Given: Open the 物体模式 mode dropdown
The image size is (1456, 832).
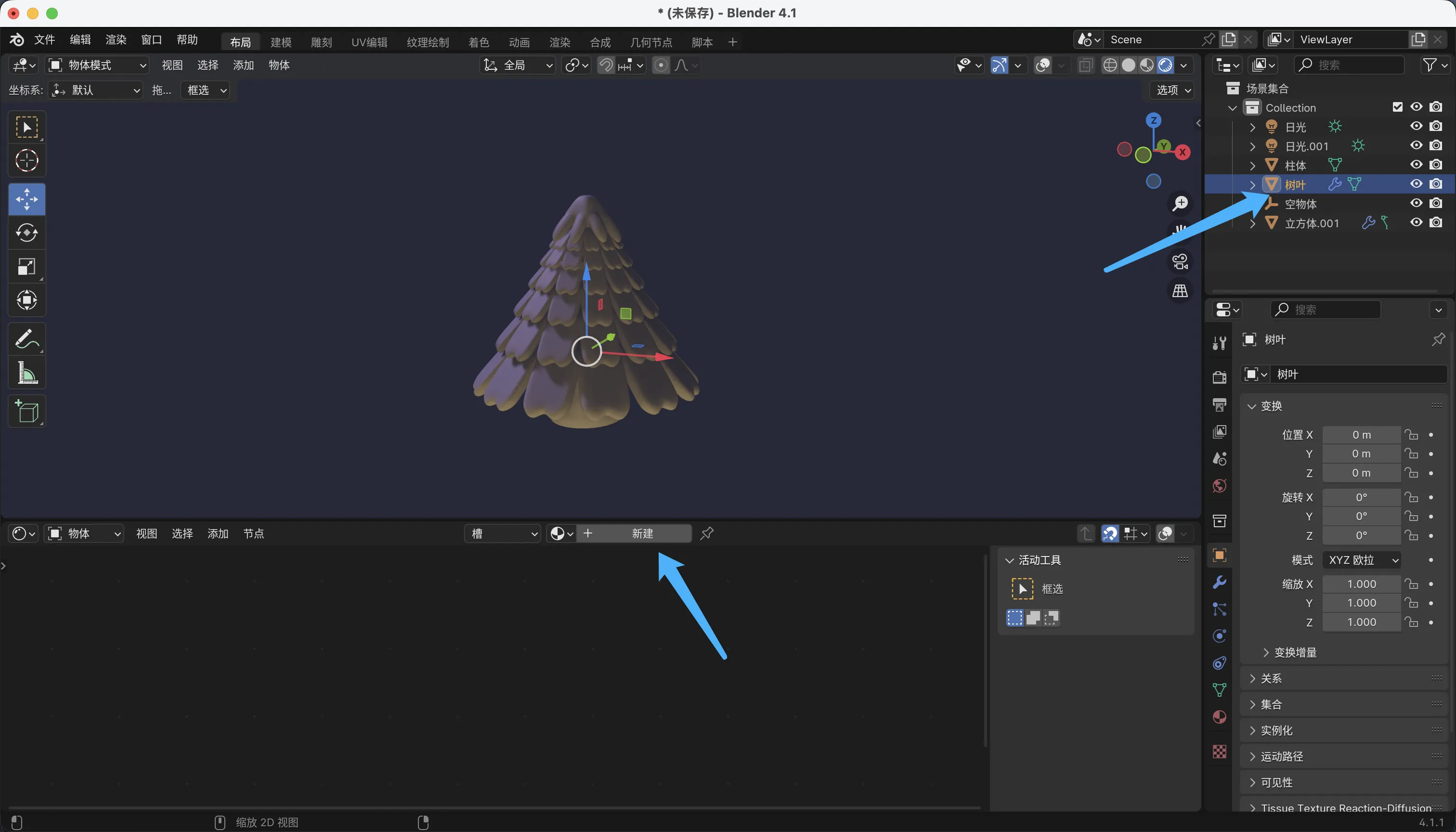Looking at the screenshot, I should coord(97,65).
